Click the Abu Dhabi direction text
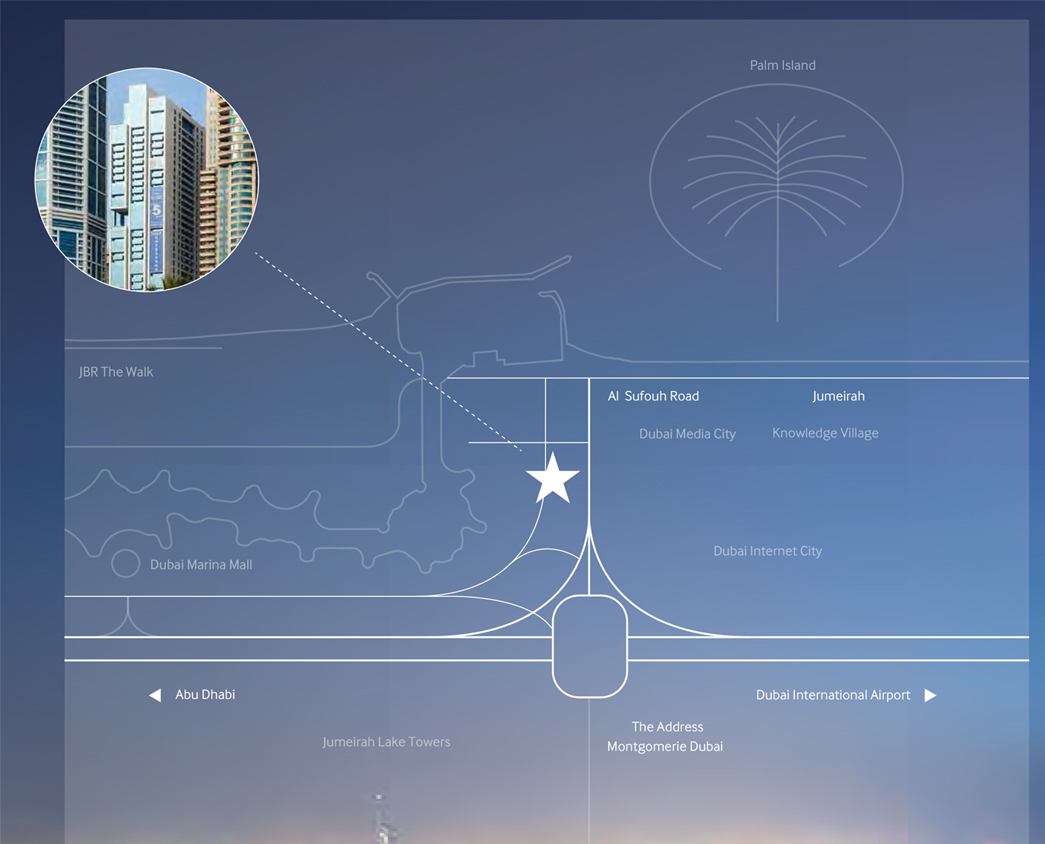 [x=205, y=695]
